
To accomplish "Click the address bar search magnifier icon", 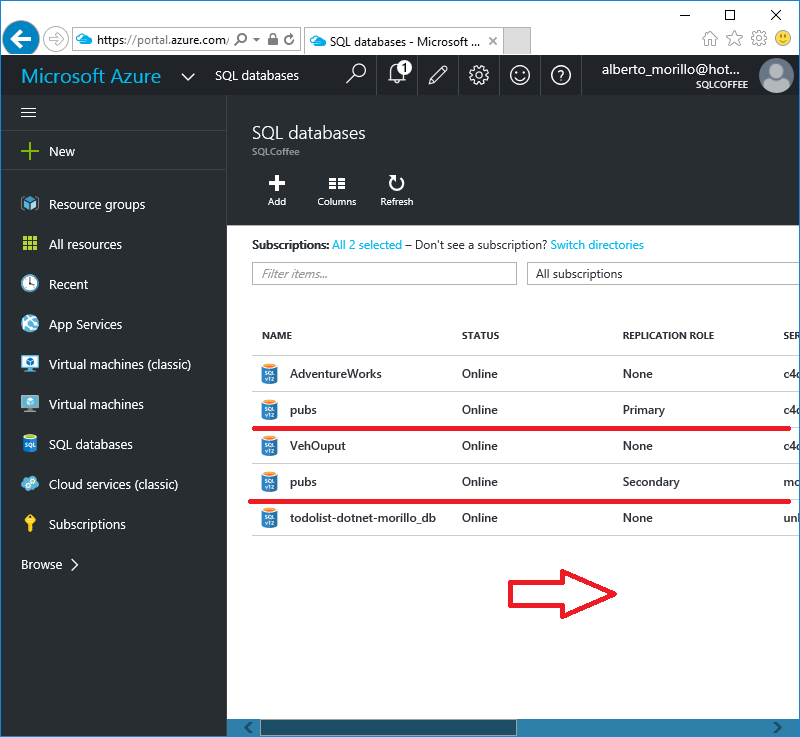I will (241, 39).
